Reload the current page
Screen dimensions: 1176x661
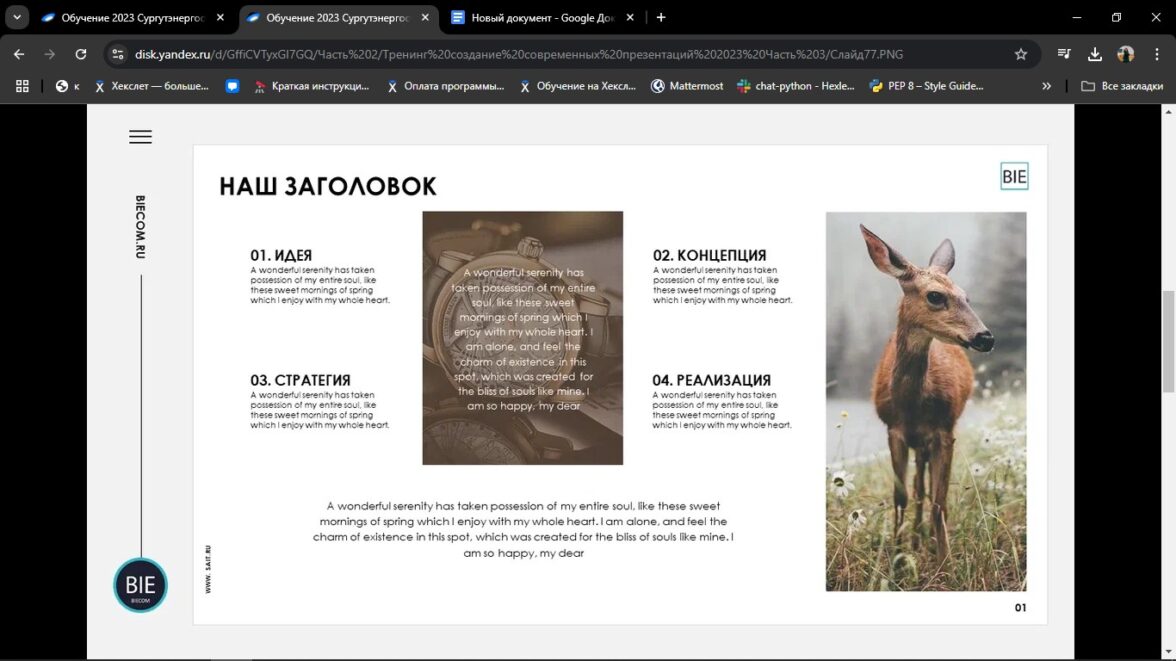pyautogui.click(x=81, y=54)
